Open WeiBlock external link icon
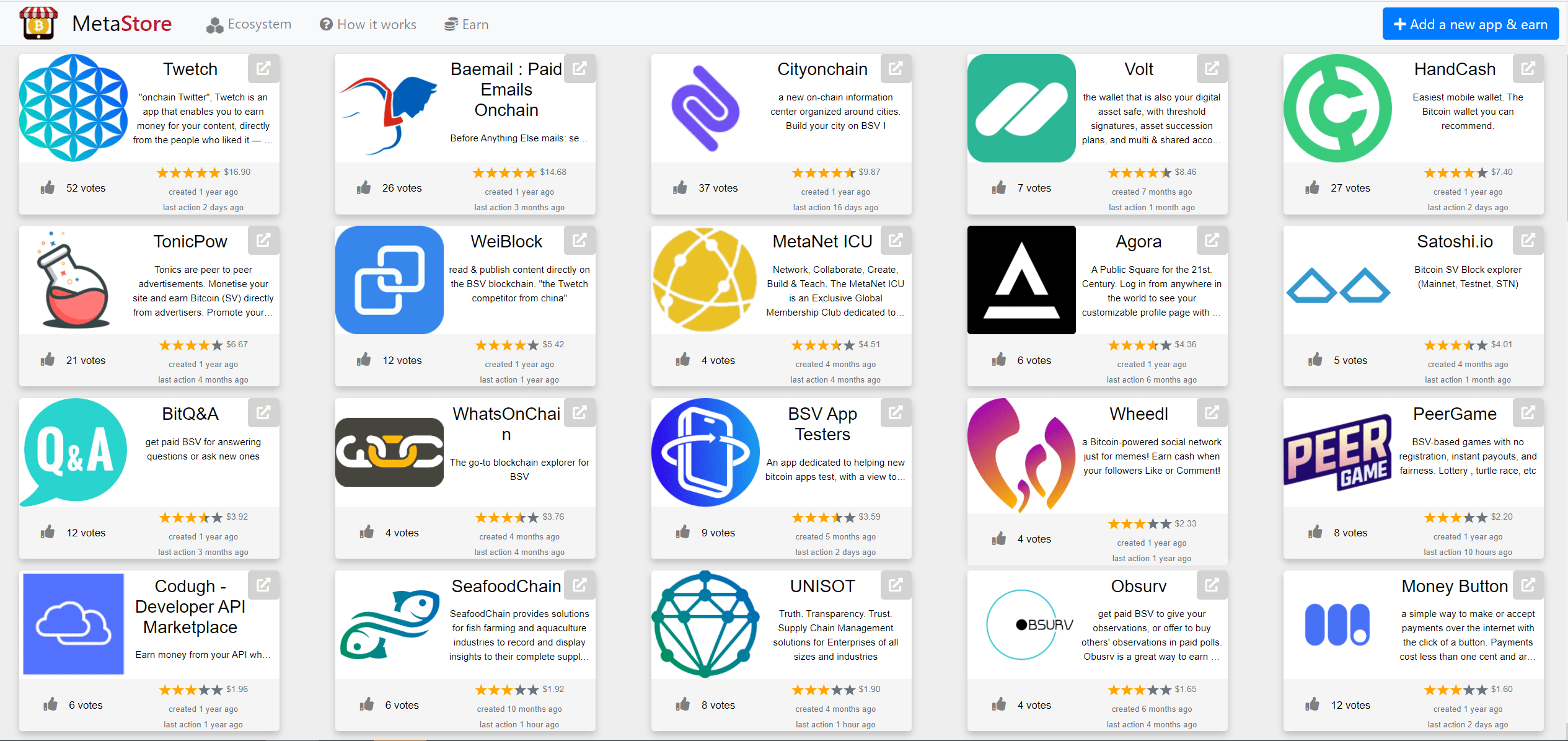1568x741 pixels. [x=579, y=240]
